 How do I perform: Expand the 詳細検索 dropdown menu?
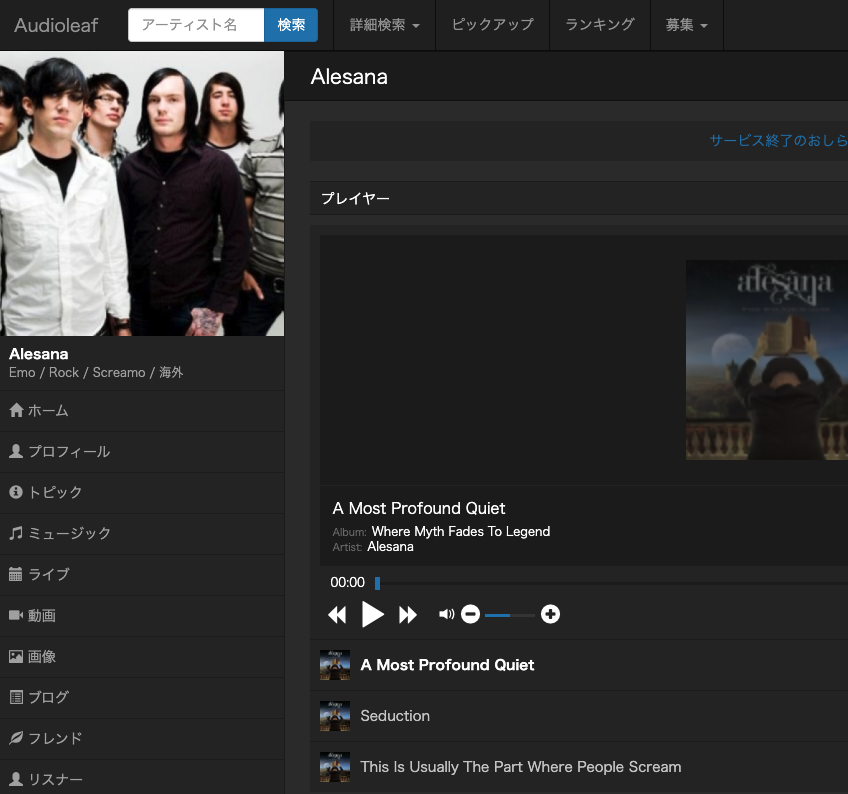click(385, 25)
